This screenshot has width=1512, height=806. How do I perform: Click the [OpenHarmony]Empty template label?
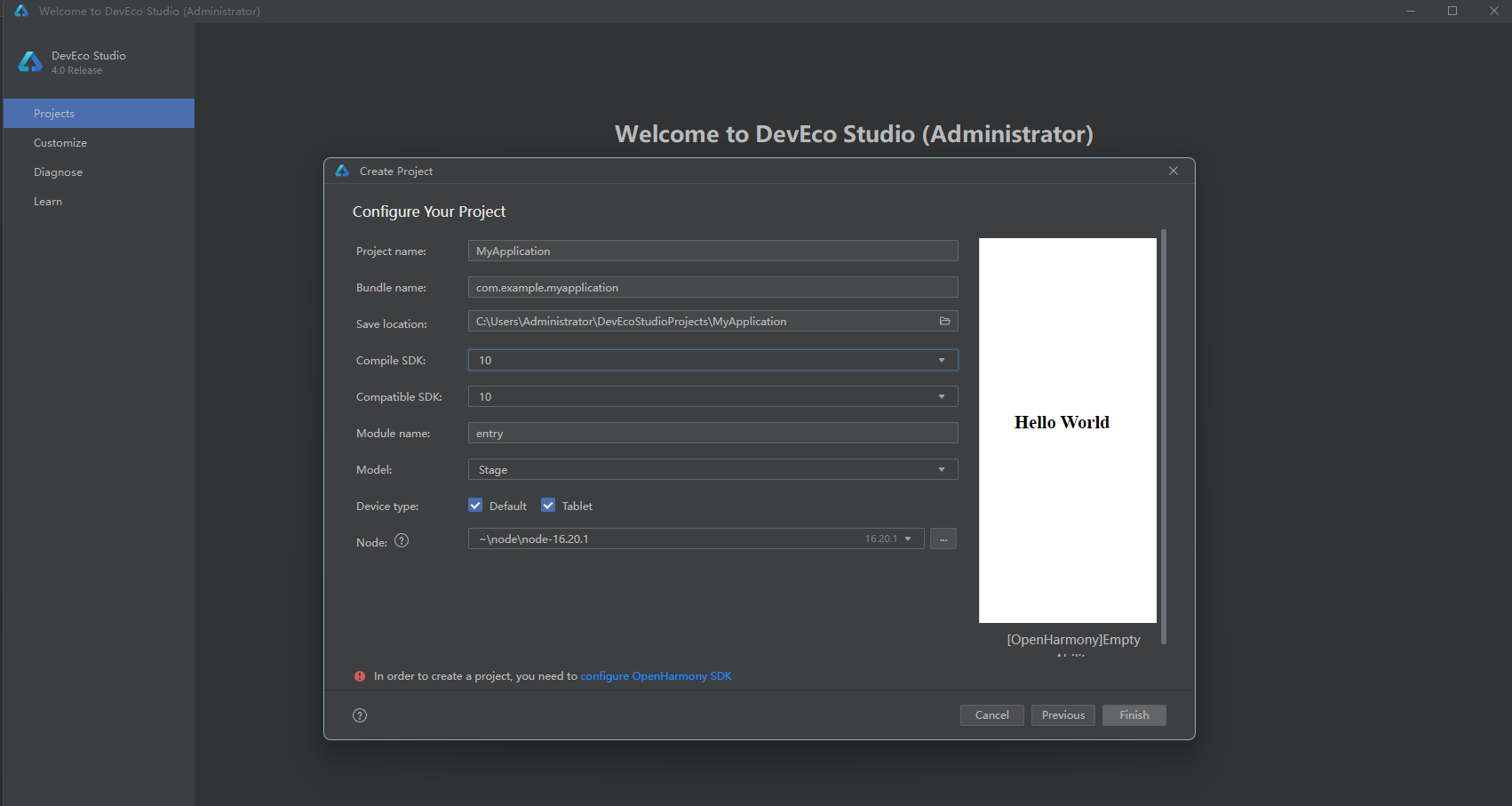[1073, 640]
